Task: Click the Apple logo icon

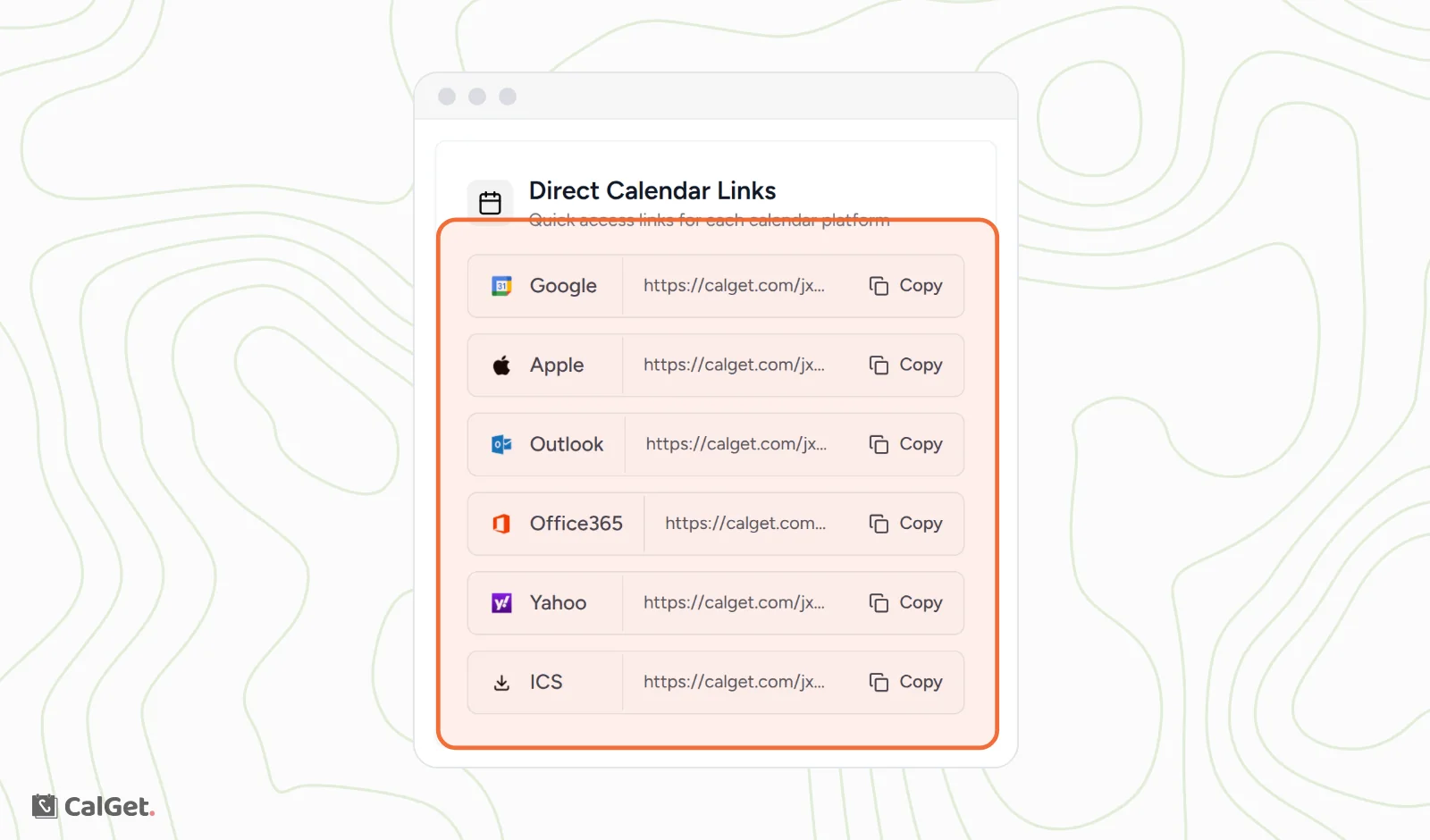Action: coord(501,365)
